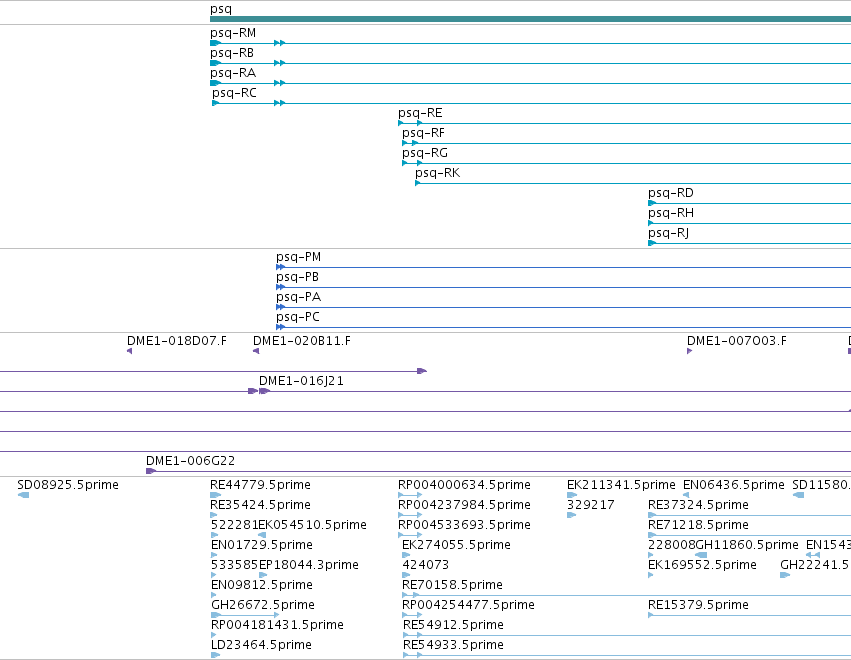Select transcript psq-RC label
The width and height of the screenshot is (851, 660).
tap(234, 93)
